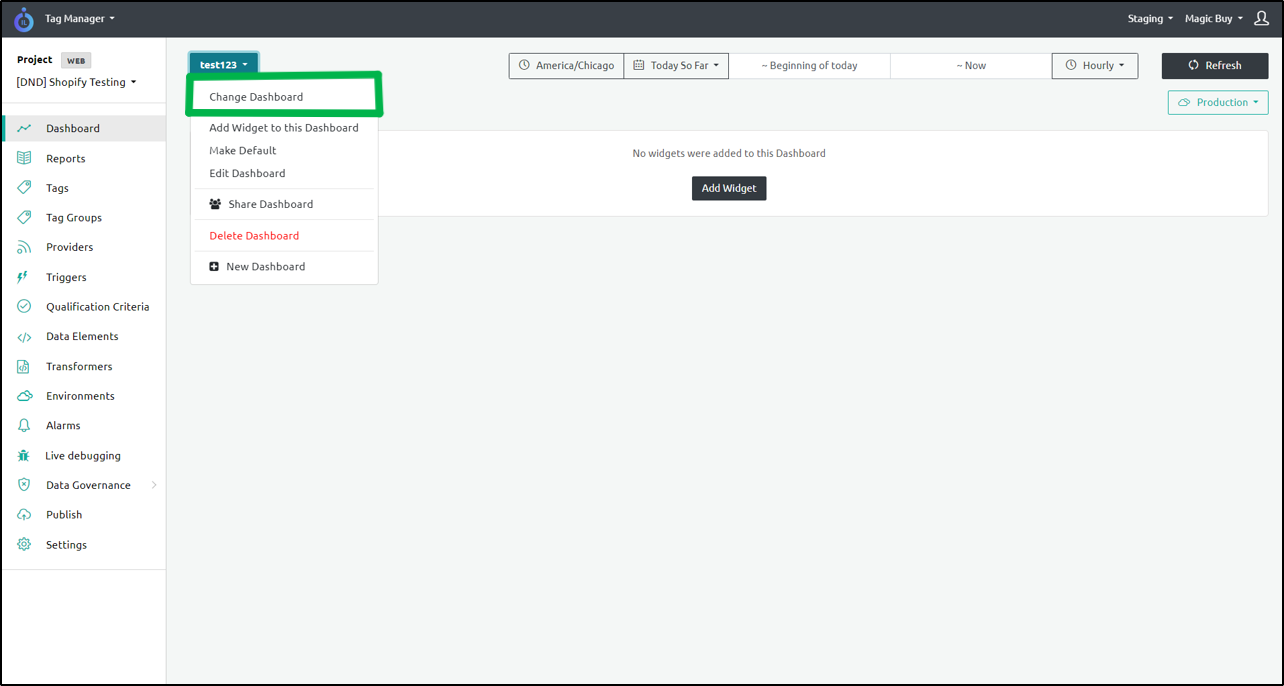Open the Production environment dropdown

point(1218,102)
